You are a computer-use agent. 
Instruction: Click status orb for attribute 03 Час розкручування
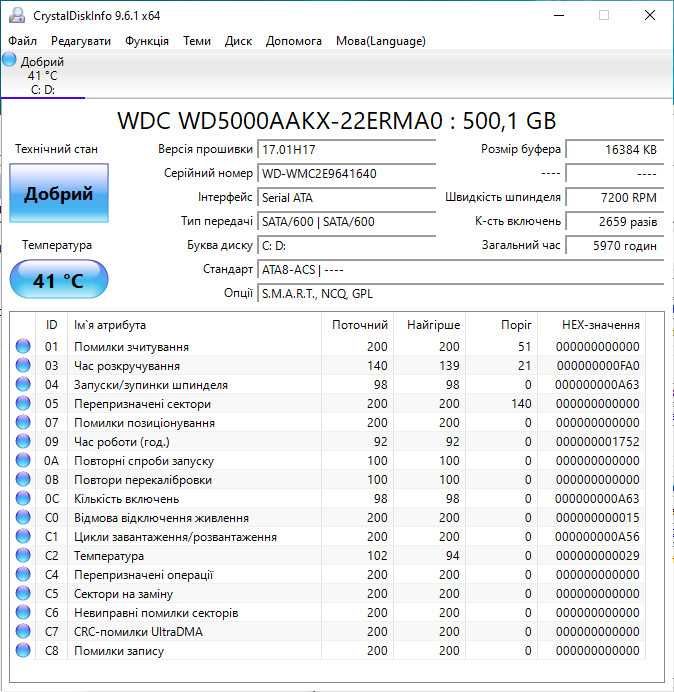pyautogui.click(x=23, y=365)
